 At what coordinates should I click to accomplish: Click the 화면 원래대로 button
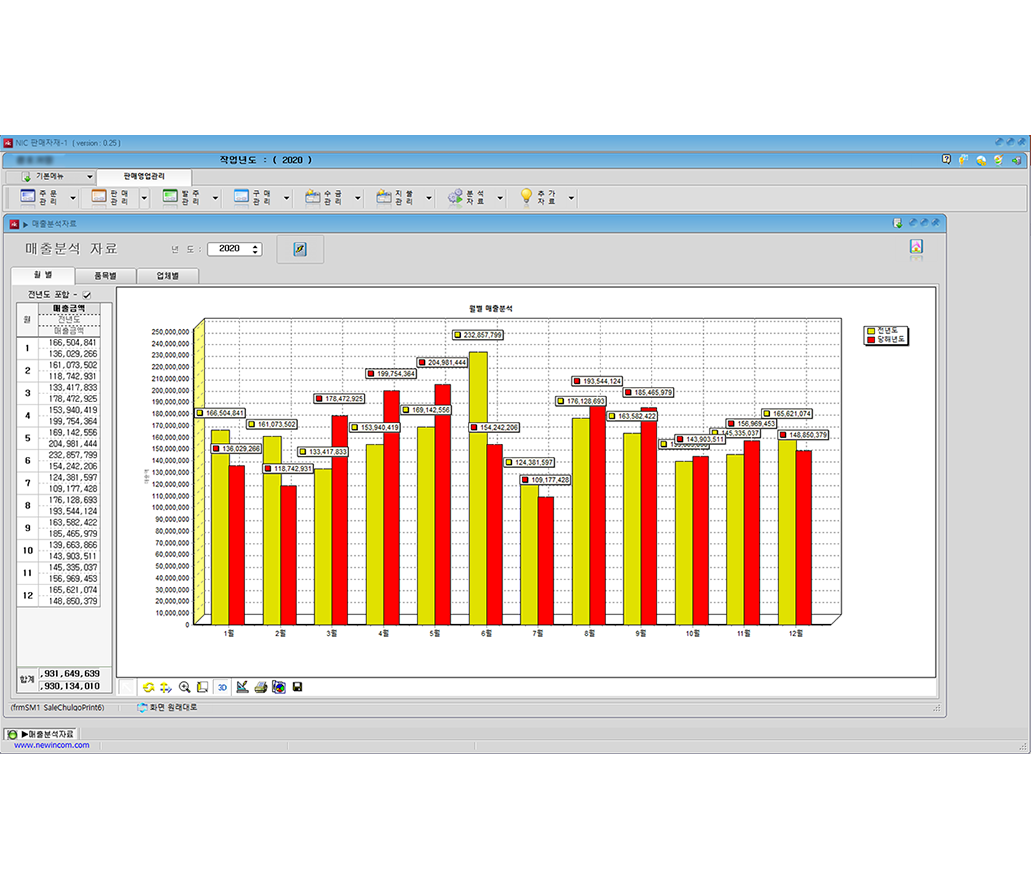click(167, 707)
